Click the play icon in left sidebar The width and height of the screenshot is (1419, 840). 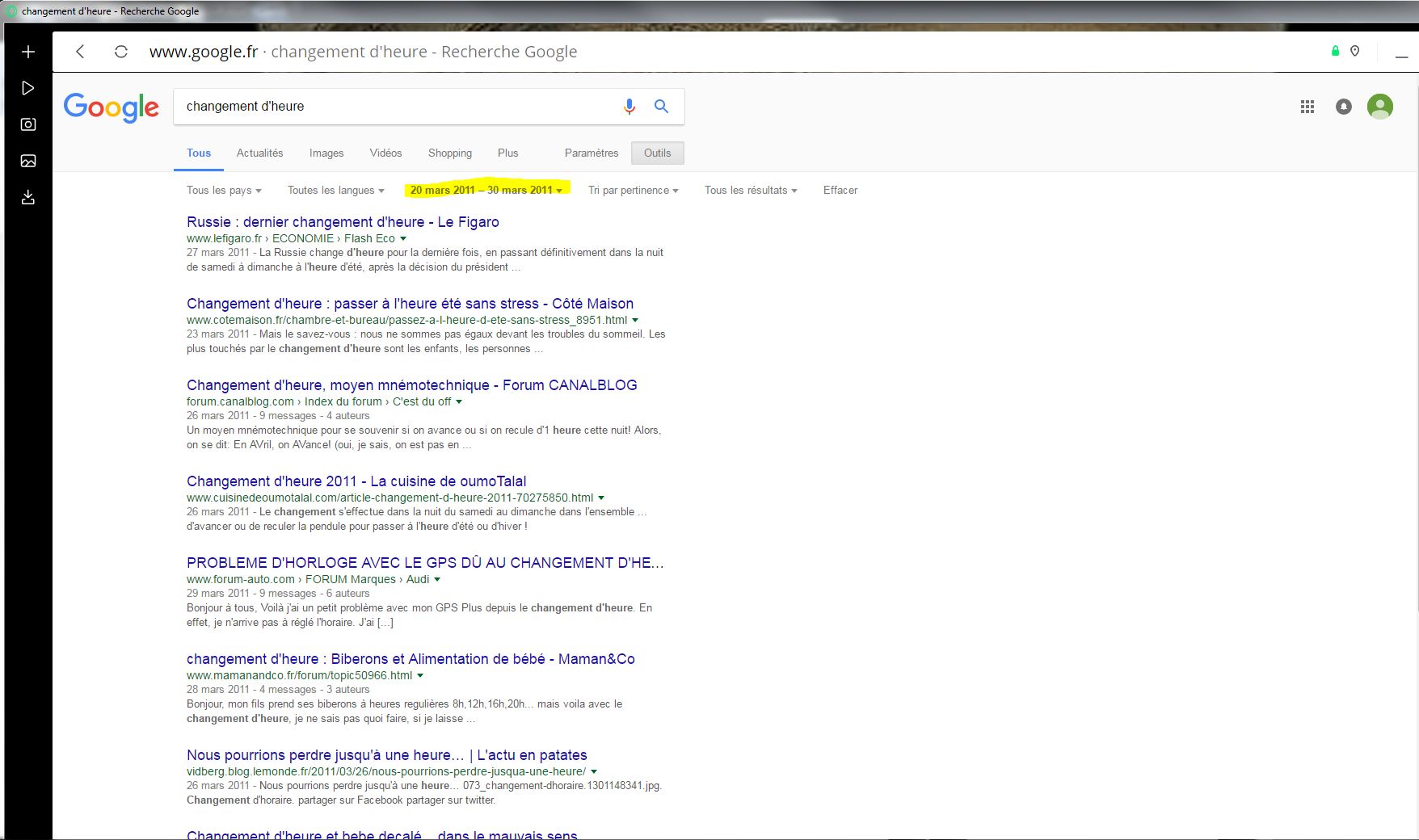[28, 88]
